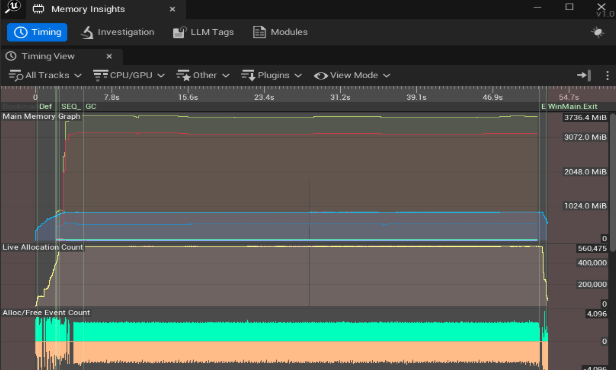Click the vertical scrollbar of timing view
This screenshot has height=370, width=616.
pyautogui.click(x=612, y=183)
